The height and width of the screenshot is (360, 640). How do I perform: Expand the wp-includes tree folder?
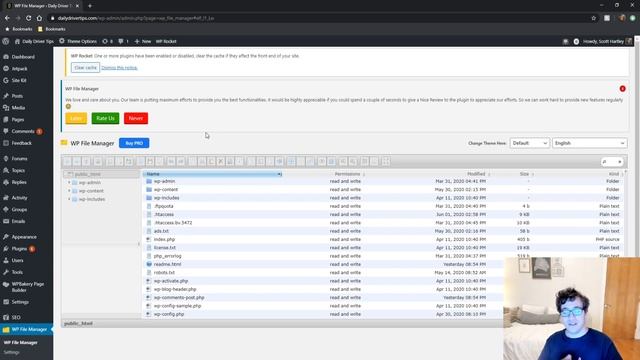click(69, 199)
